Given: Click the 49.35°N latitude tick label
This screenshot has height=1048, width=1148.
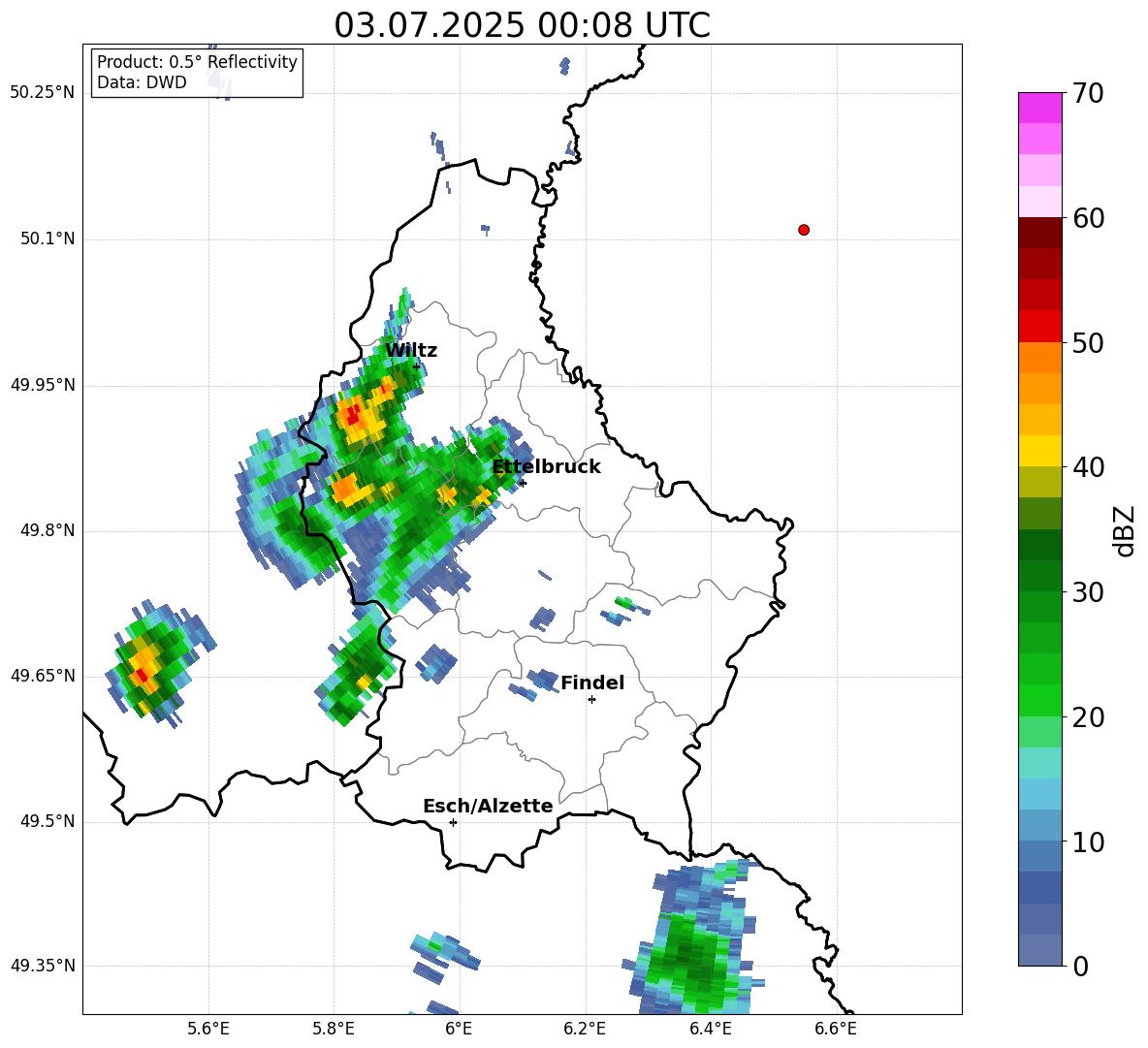Looking at the screenshot, I should coord(43,966).
